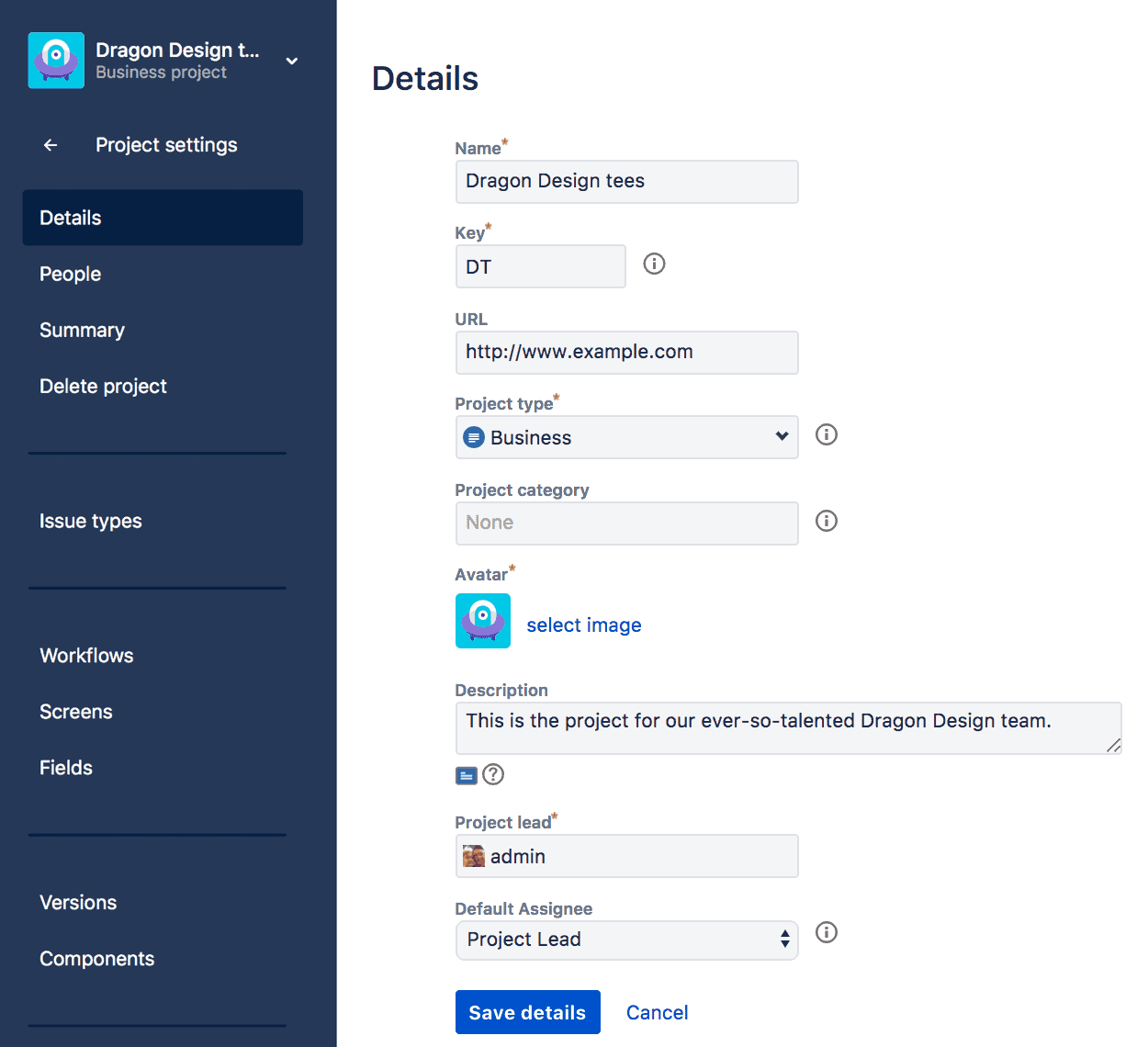
Task: Click the Dragon Design tees project logo
Action: click(x=55, y=60)
